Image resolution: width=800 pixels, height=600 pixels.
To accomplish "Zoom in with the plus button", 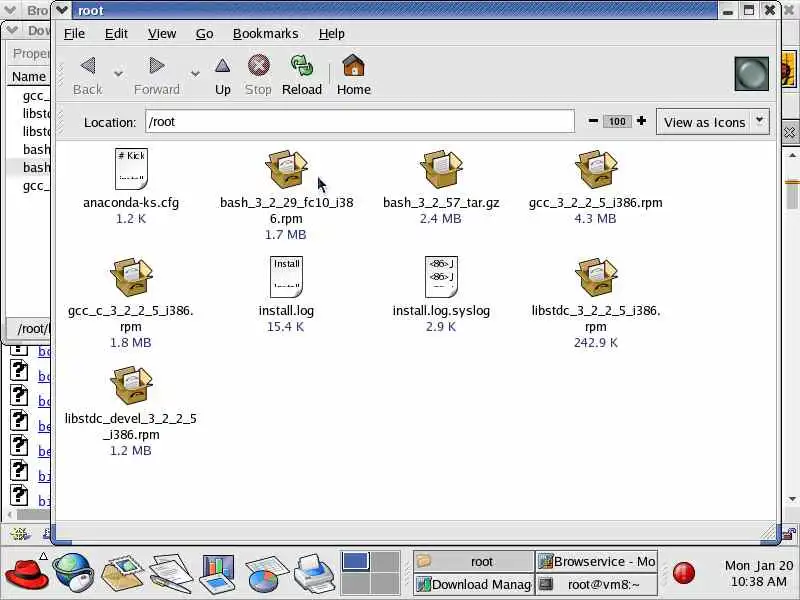I will coord(641,121).
